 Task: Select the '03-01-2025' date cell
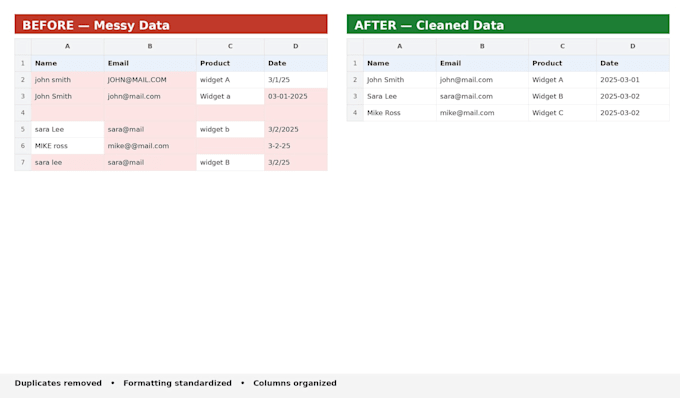click(x=296, y=96)
